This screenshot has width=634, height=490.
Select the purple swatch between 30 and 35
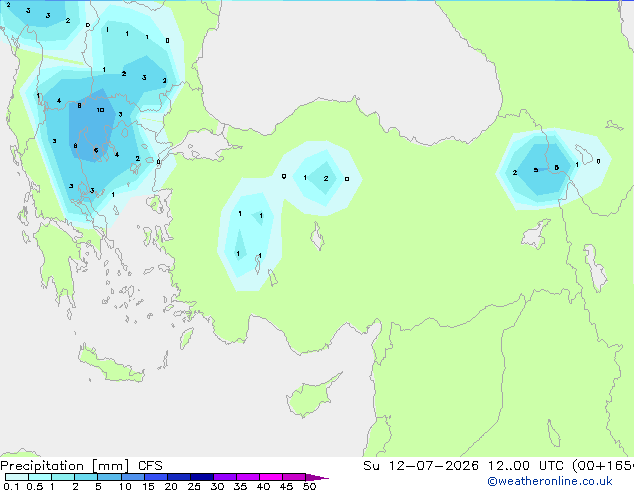click(224, 477)
